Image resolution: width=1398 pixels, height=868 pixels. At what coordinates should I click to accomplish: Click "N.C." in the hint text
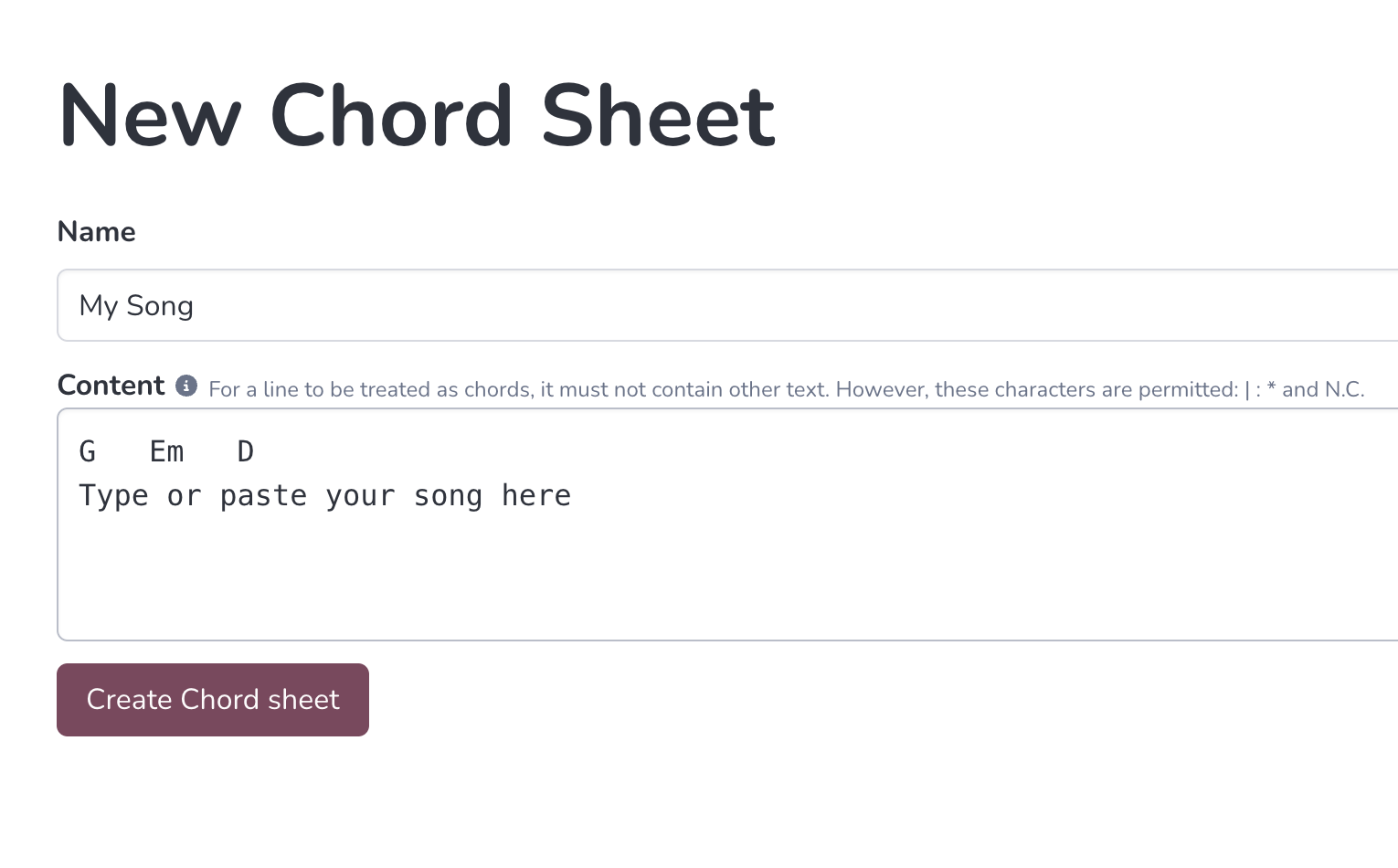click(x=1345, y=389)
